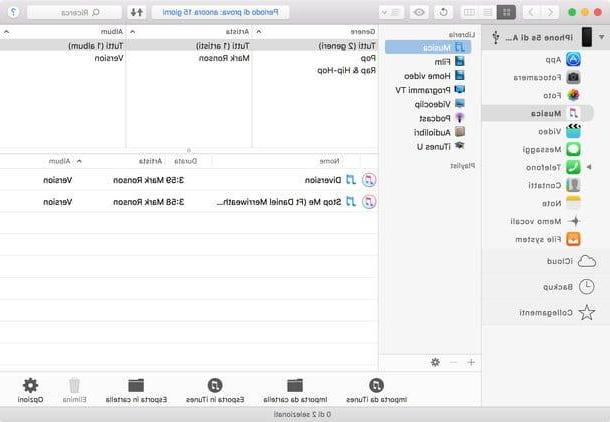Add a playlist with the plus icon
This screenshot has height=422, width=610.
click(x=471, y=362)
